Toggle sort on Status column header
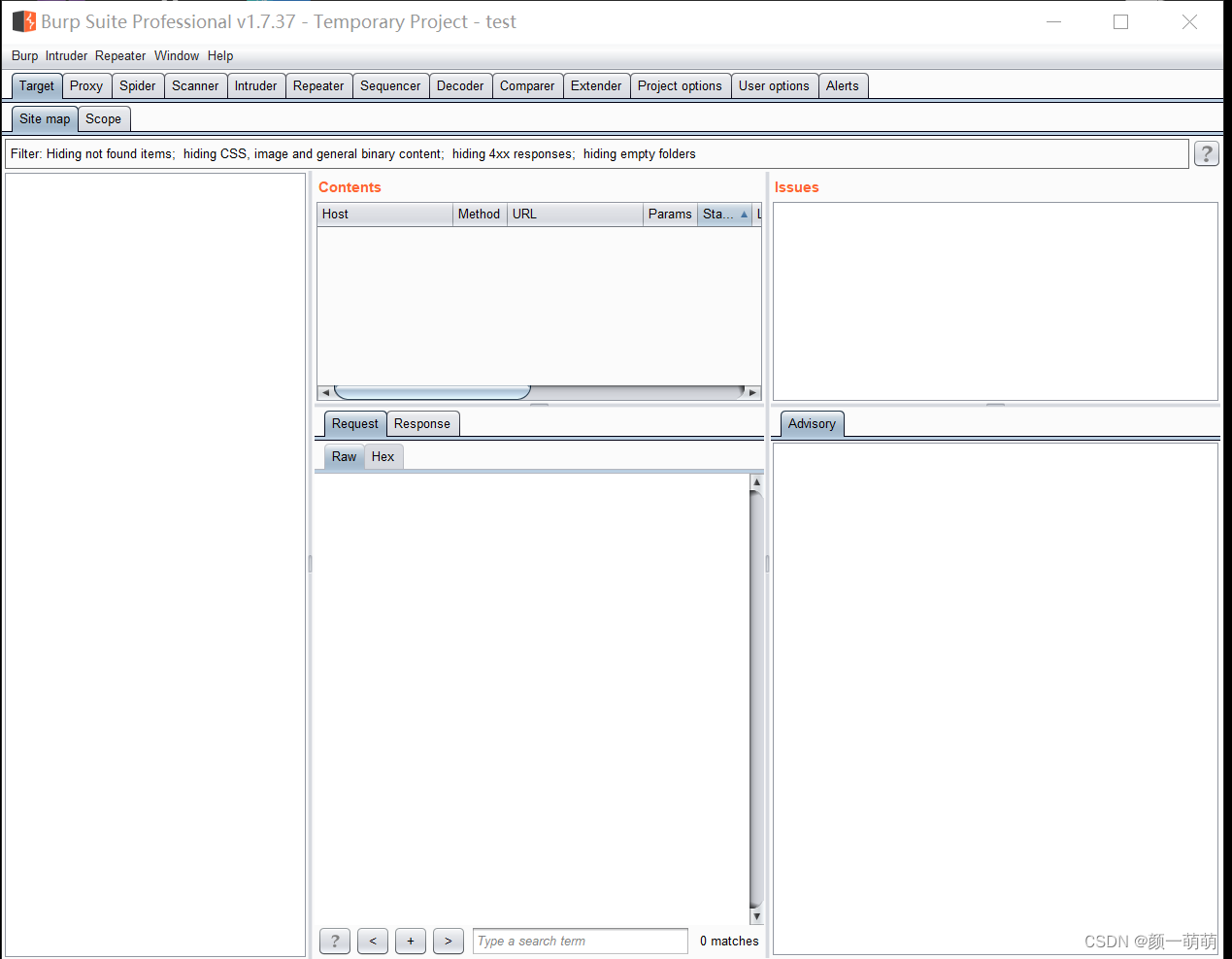 pos(725,214)
